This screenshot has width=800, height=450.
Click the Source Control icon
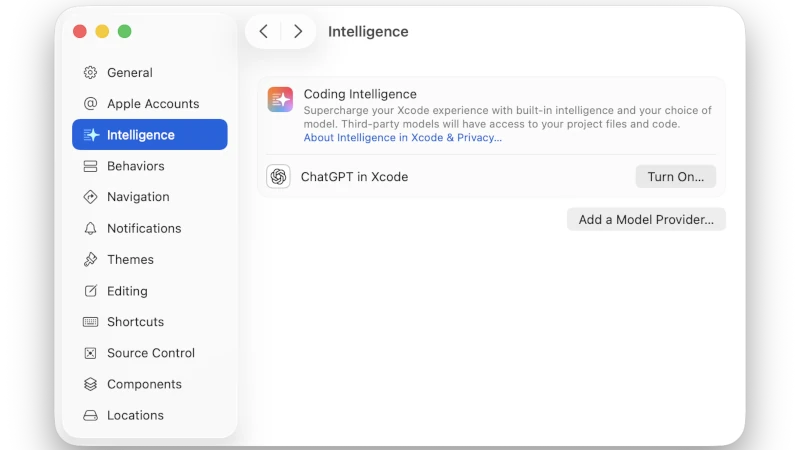point(90,353)
